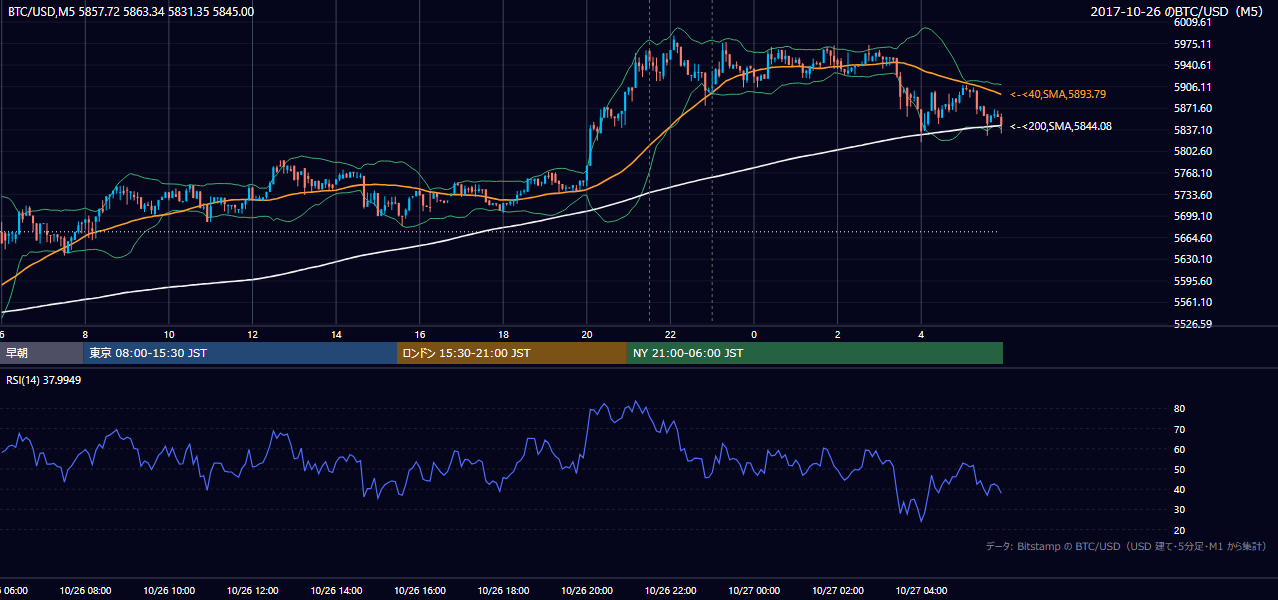Click price axis label 5940.61
Viewport: 1278px width, 600px height.
1193,65
